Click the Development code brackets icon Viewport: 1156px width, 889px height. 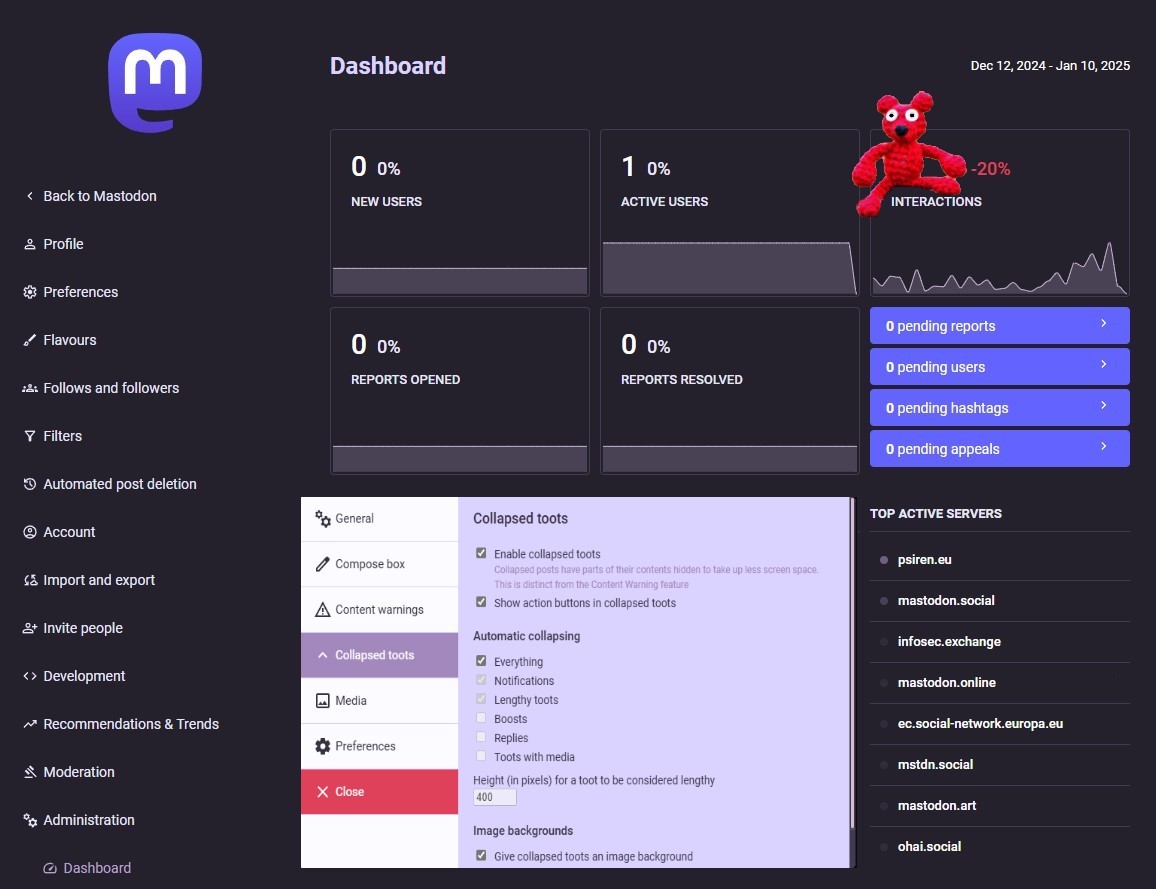click(29, 676)
